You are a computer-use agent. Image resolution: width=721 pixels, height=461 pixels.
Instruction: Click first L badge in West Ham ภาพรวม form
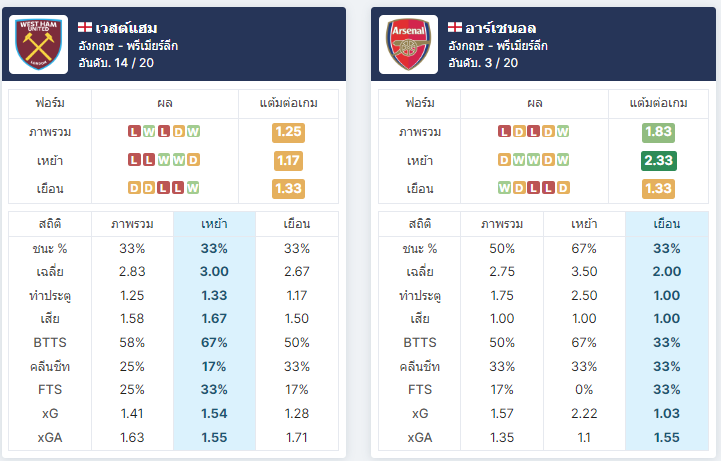coord(134,132)
